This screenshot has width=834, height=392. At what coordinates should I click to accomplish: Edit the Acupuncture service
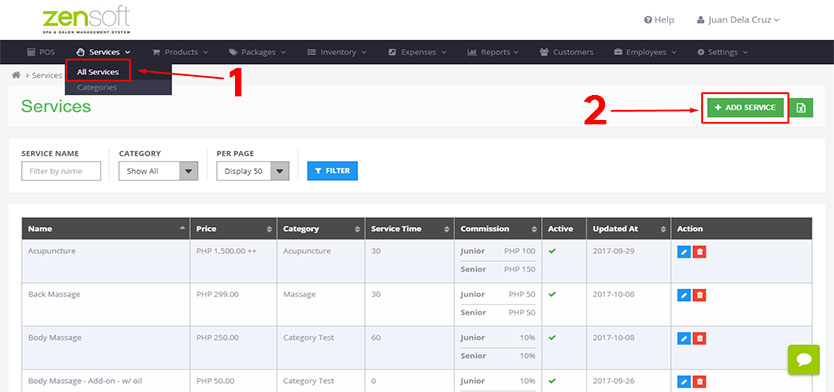click(x=684, y=252)
